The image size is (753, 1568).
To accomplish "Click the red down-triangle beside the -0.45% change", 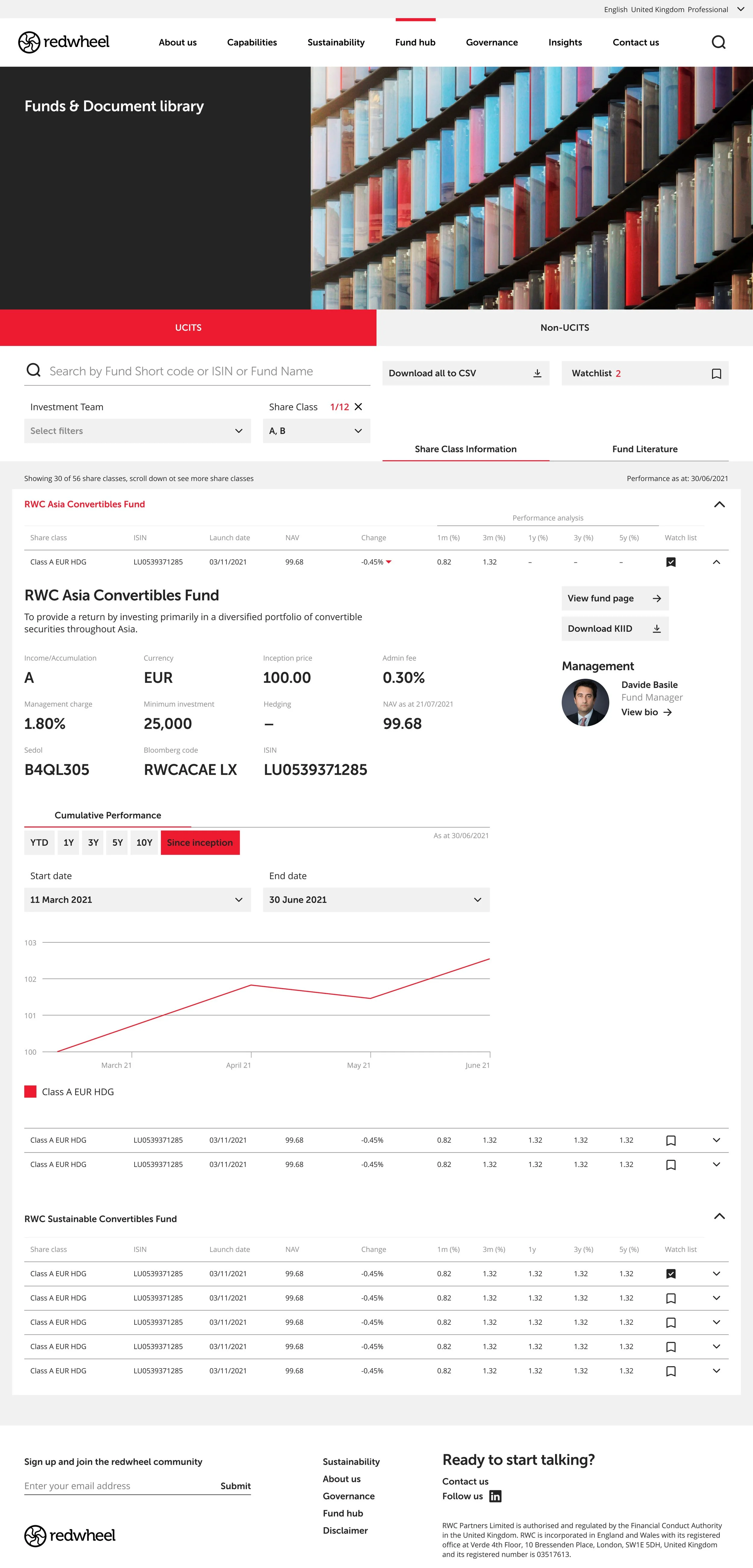I will pos(388,562).
